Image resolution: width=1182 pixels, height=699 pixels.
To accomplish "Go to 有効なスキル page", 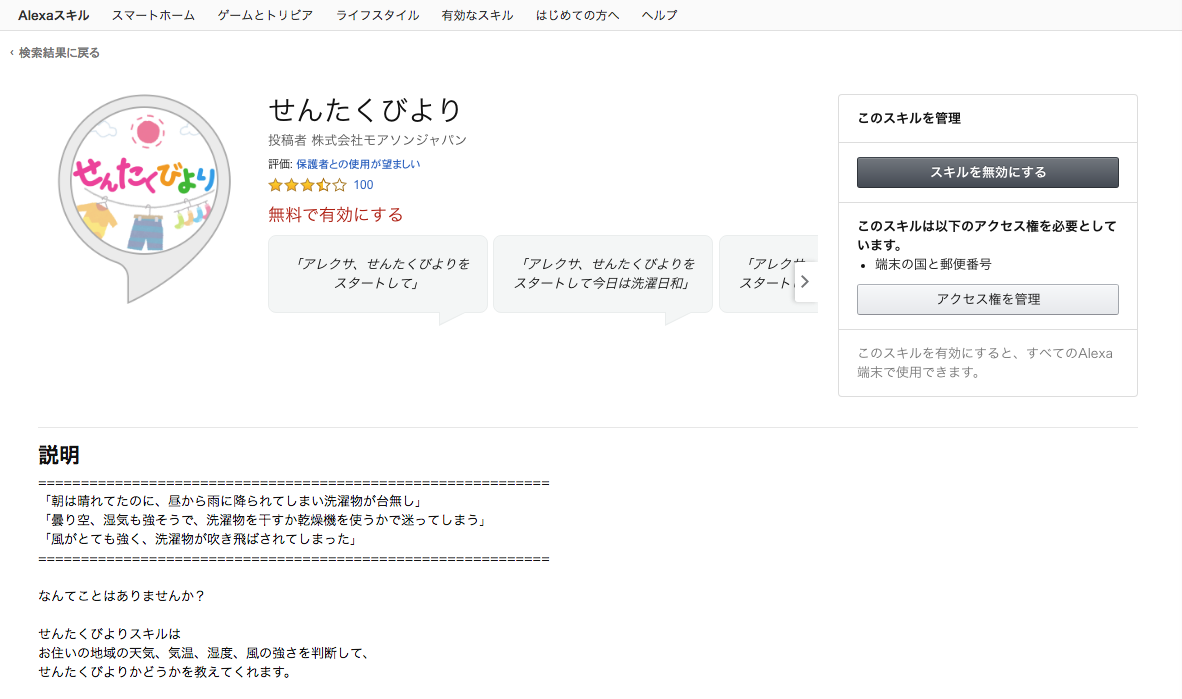I will (477, 15).
